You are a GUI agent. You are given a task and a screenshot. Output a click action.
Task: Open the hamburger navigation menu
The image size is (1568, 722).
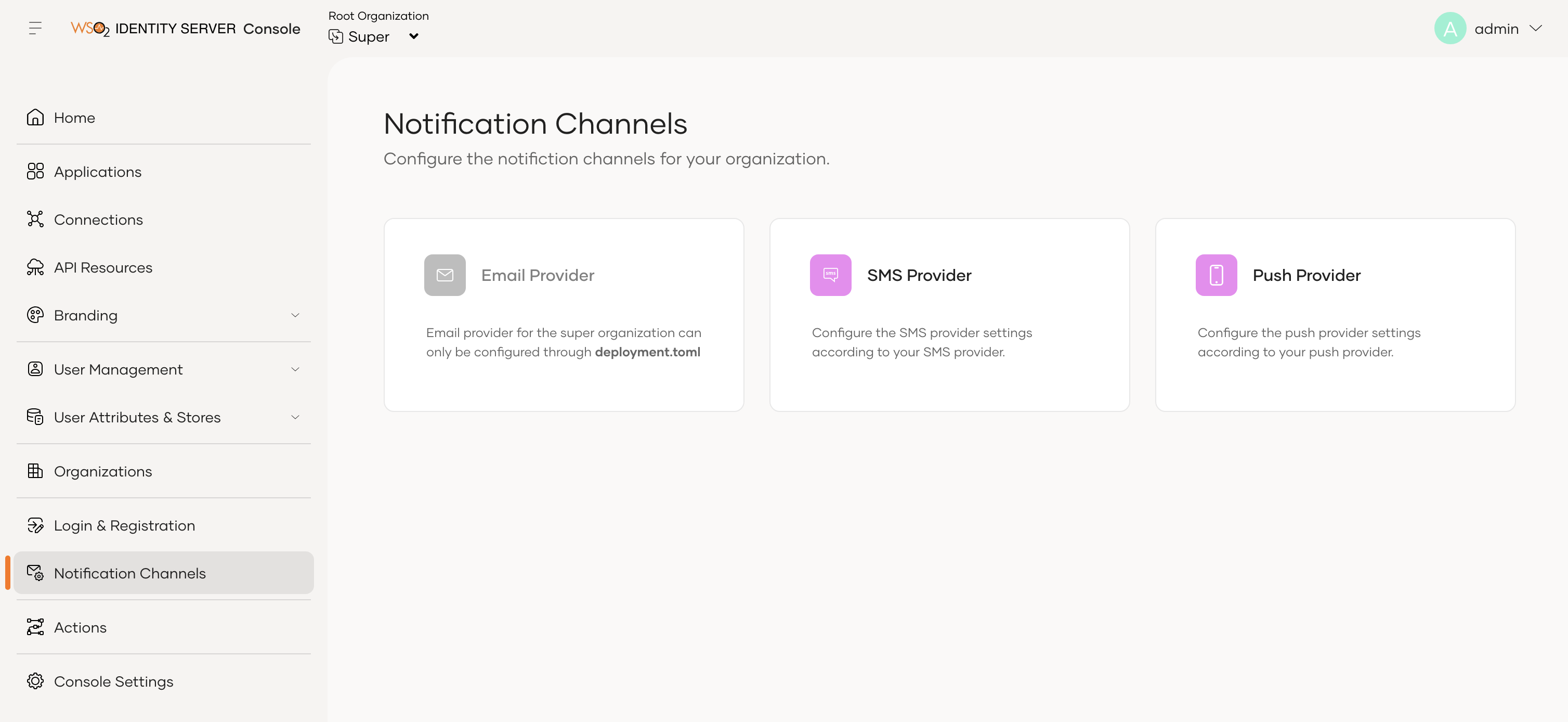(35, 28)
